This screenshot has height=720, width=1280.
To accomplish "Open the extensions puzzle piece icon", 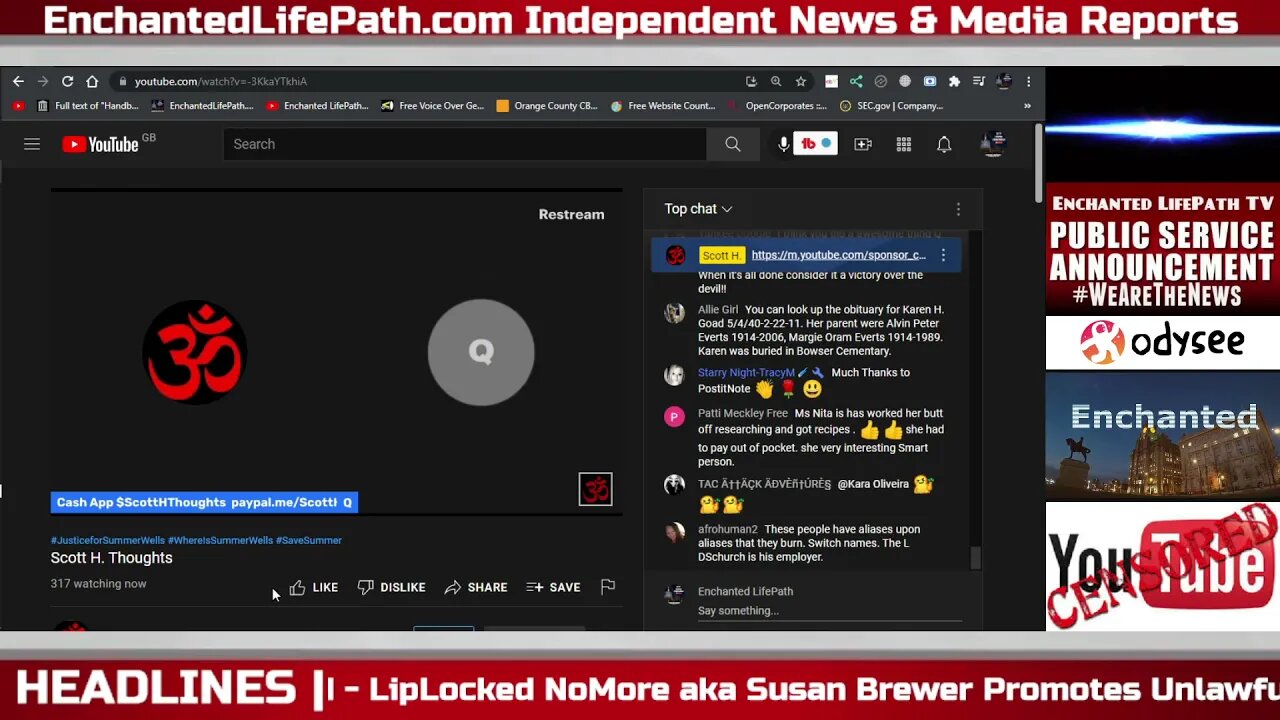I will tap(954, 81).
